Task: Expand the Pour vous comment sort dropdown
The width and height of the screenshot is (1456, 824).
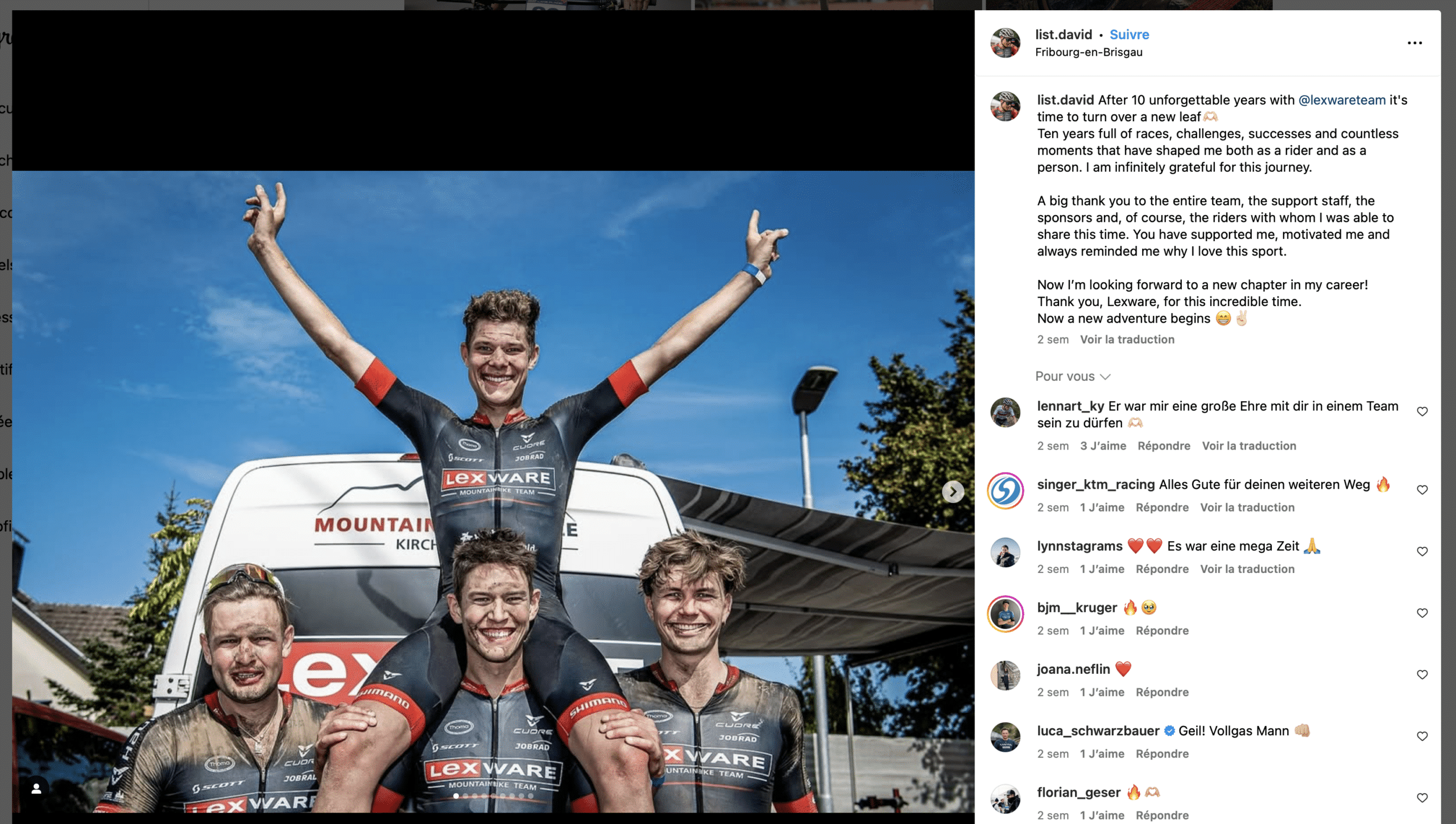Action: coord(1073,376)
